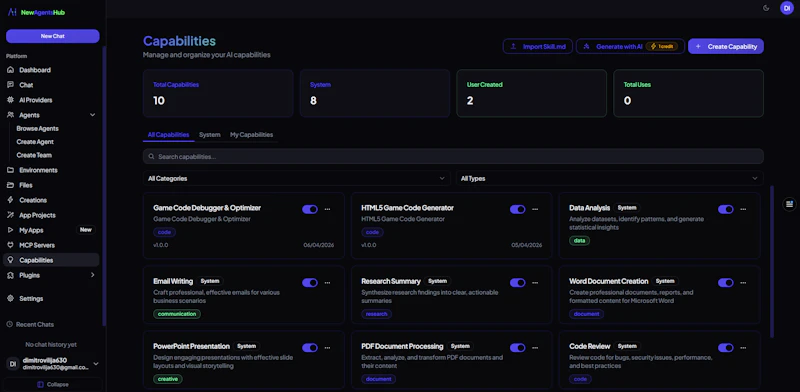This screenshot has width=800, height=392.
Task: Click the research tag on Research Summary
Action: pos(377,314)
